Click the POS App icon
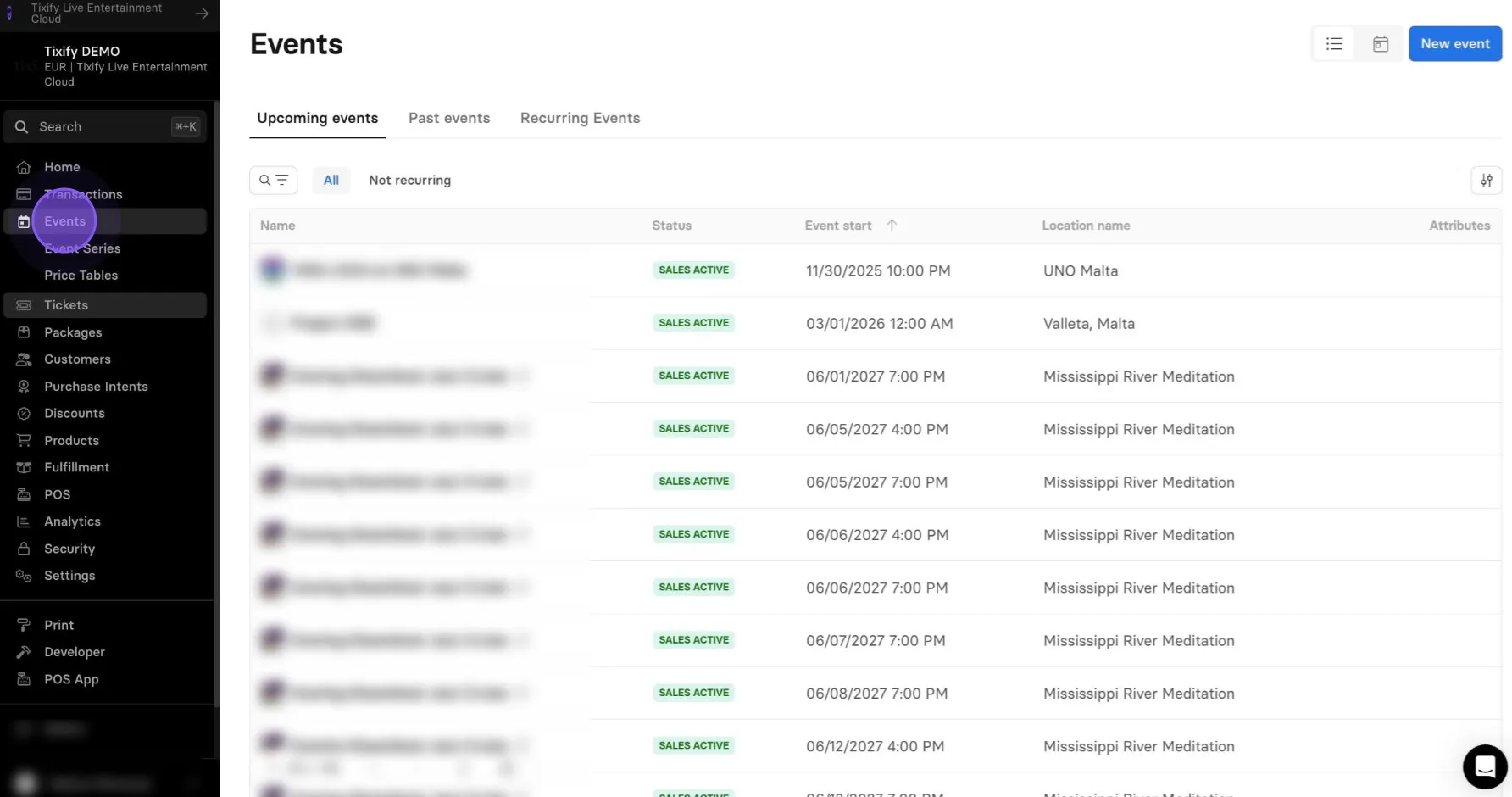Screen dimensions: 1512x797 (24, 679)
